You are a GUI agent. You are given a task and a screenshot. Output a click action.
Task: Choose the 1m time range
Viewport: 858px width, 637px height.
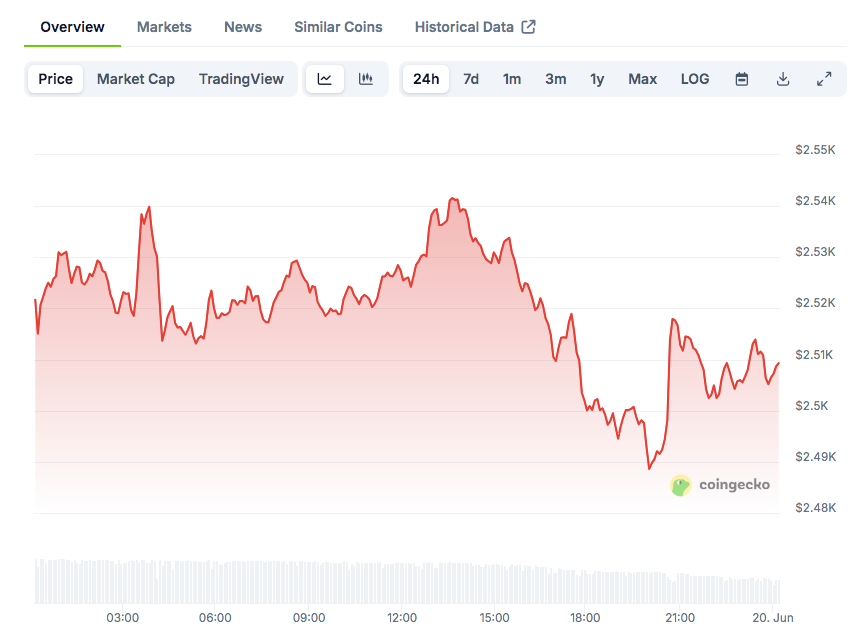pos(512,79)
